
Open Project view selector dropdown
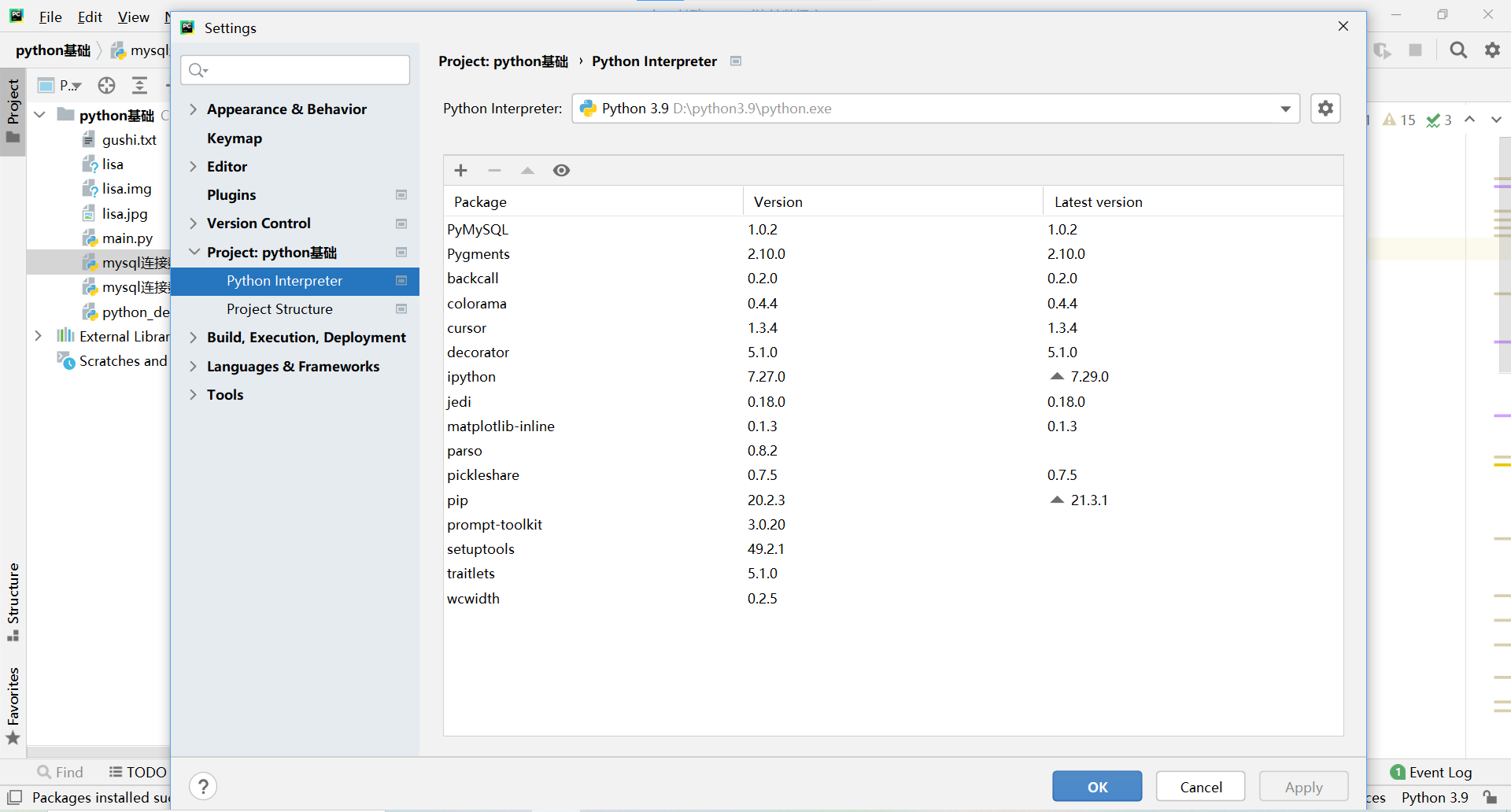[61, 85]
